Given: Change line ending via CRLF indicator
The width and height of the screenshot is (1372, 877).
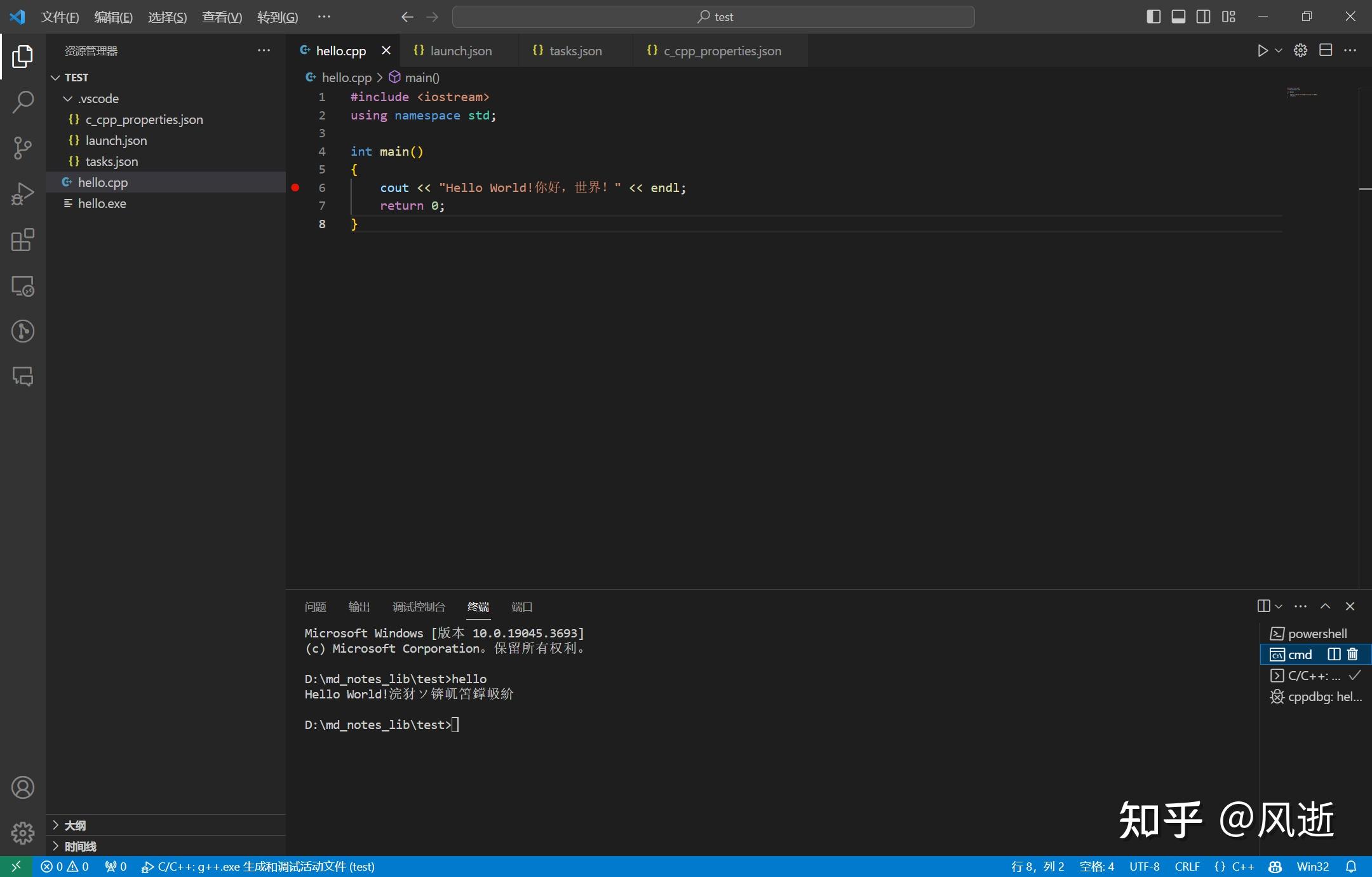Looking at the screenshot, I should pyautogui.click(x=1187, y=866).
